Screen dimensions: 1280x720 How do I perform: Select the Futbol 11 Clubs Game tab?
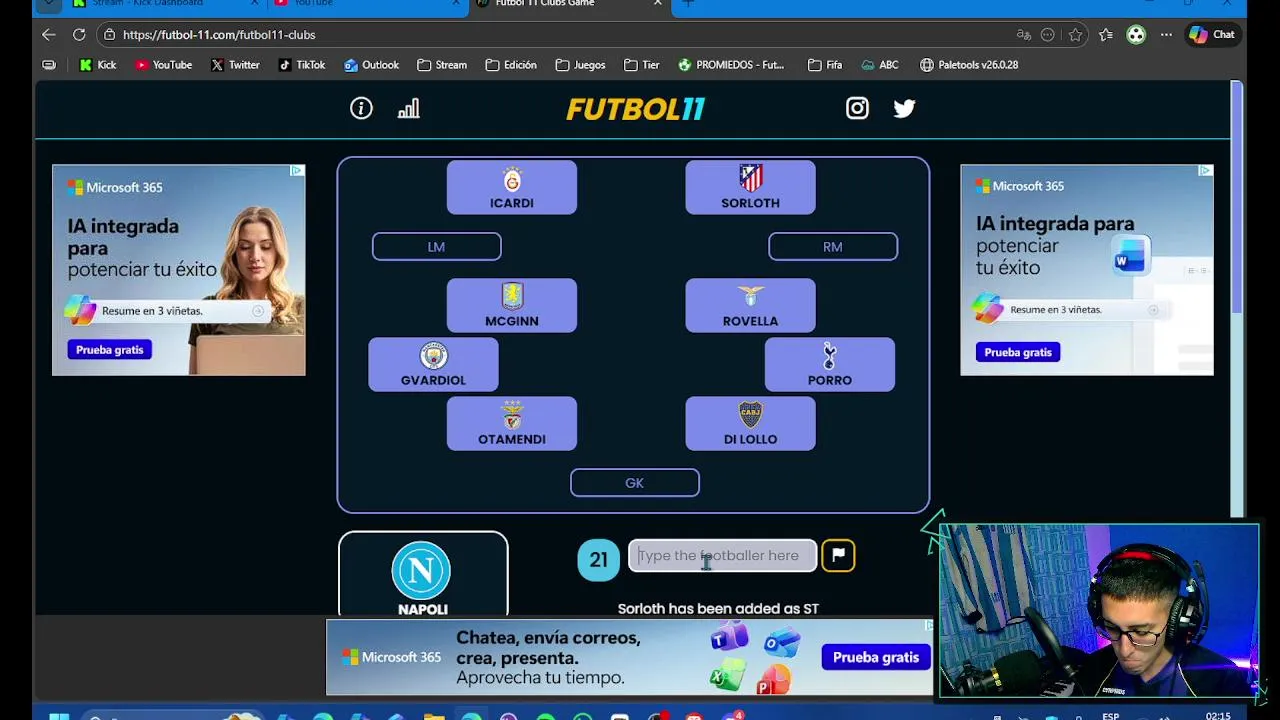tap(570, 5)
